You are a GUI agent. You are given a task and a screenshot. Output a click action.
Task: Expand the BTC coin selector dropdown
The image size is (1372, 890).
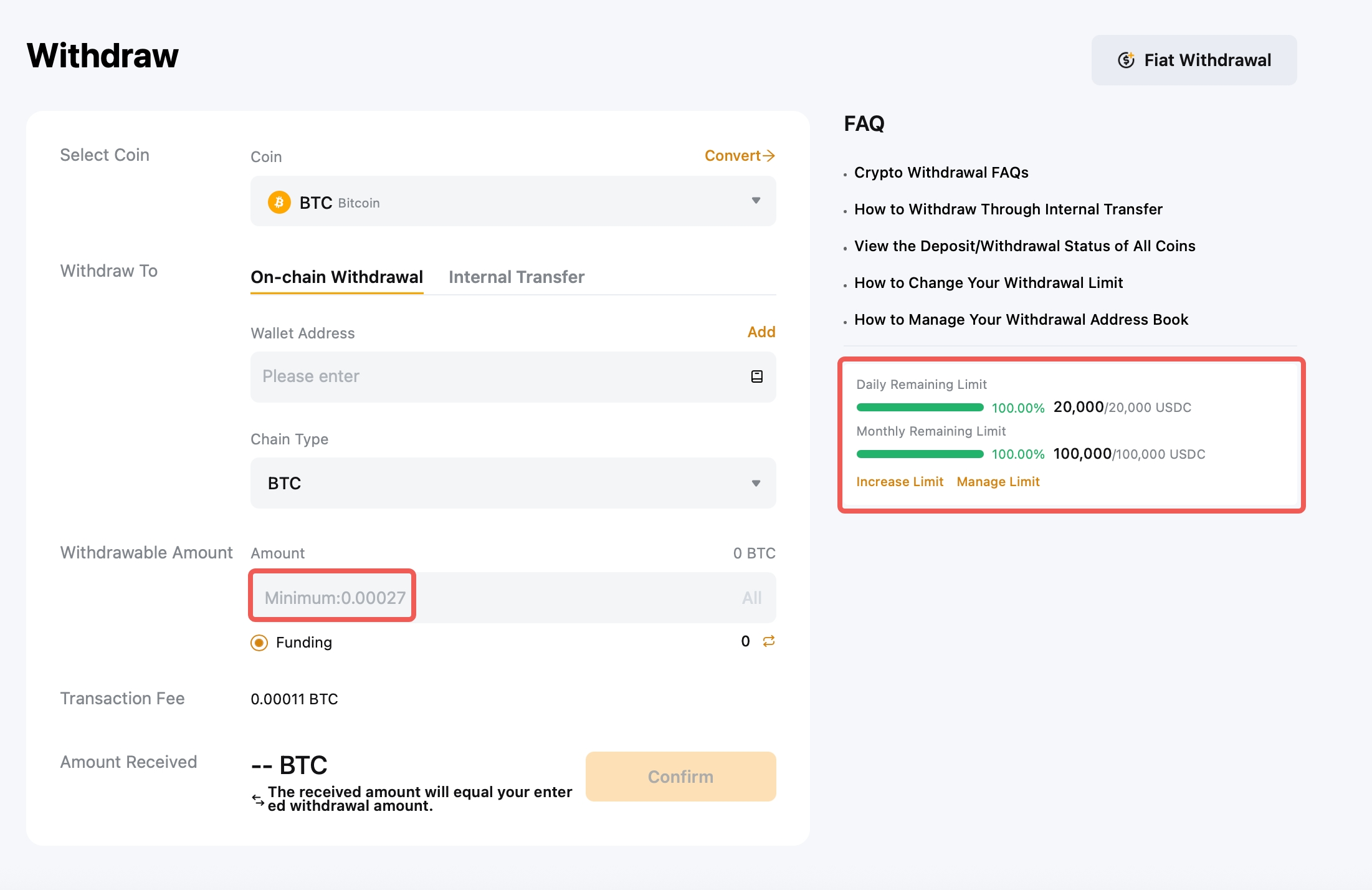pos(755,201)
